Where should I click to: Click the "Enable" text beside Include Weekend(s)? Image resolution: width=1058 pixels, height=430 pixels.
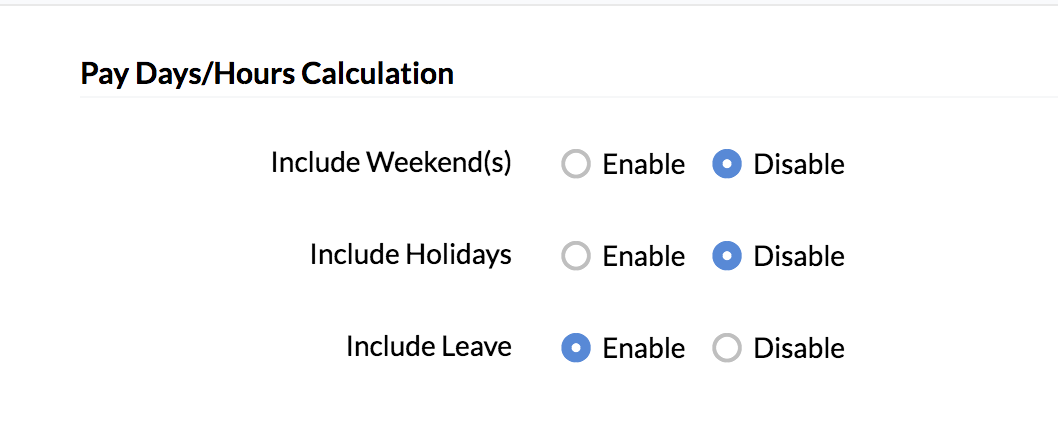coord(643,164)
